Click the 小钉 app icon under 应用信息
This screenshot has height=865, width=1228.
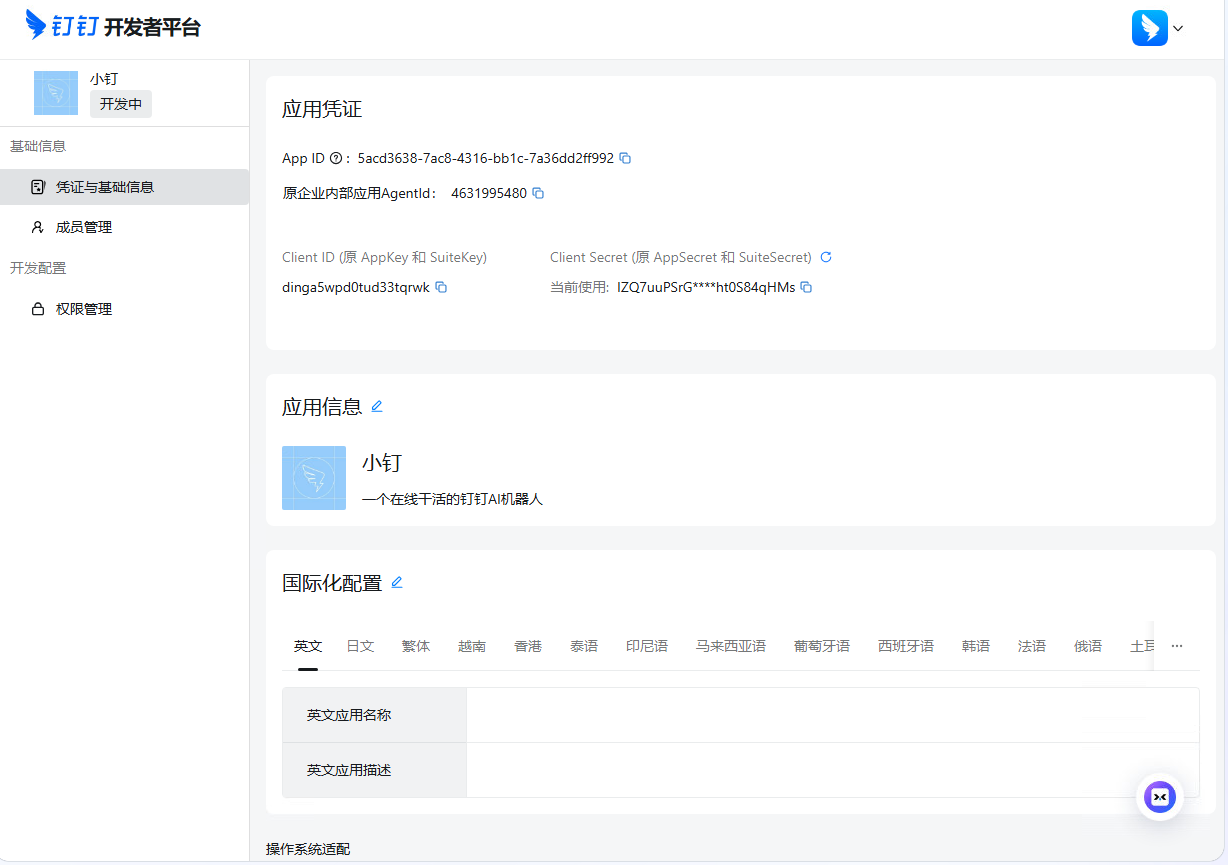coord(314,478)
